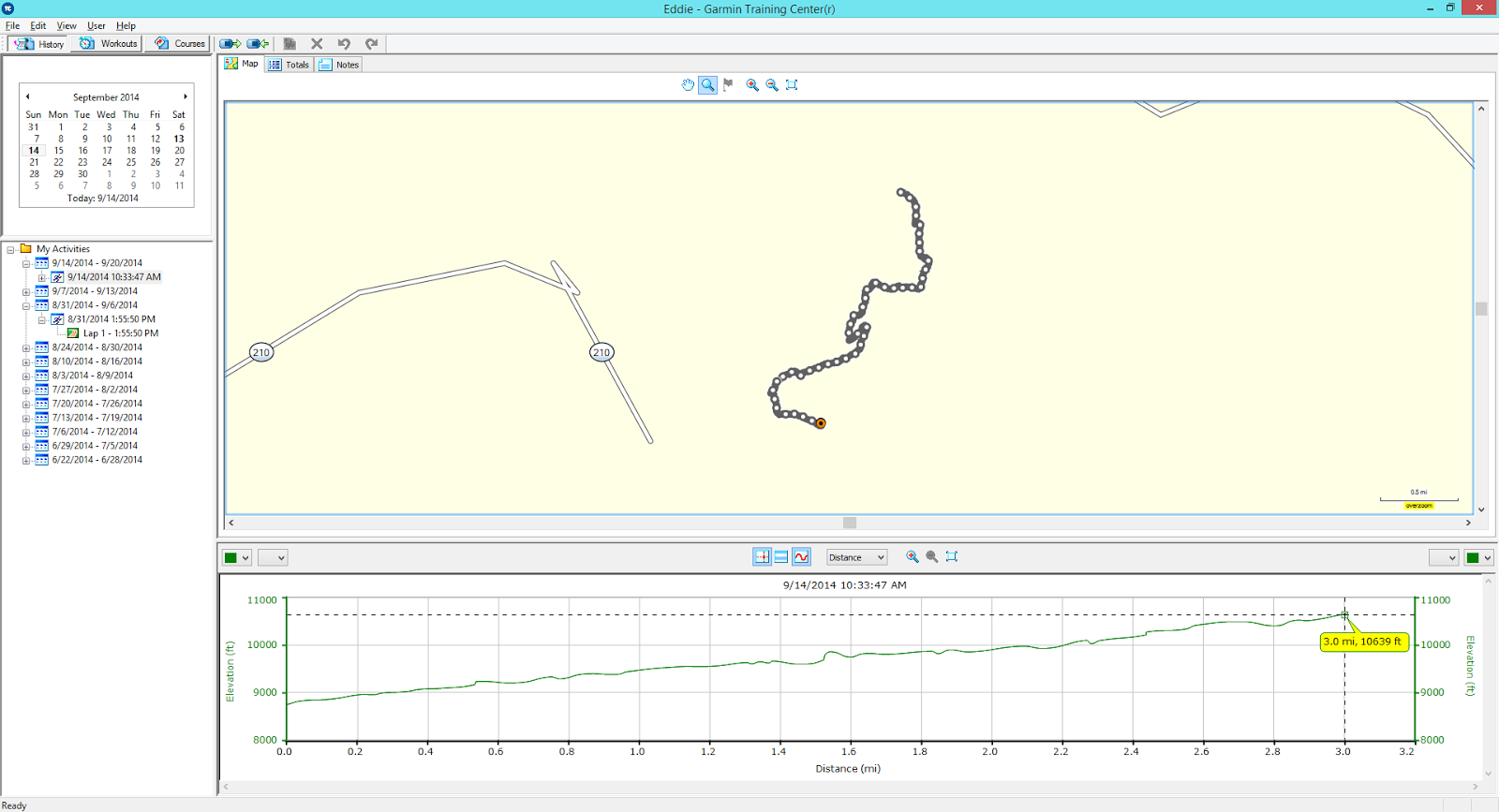Click the 9/14/2014 10:33:47 AM activity icon
Screen dimensions: 1499x812
click(x=57, y=277)
